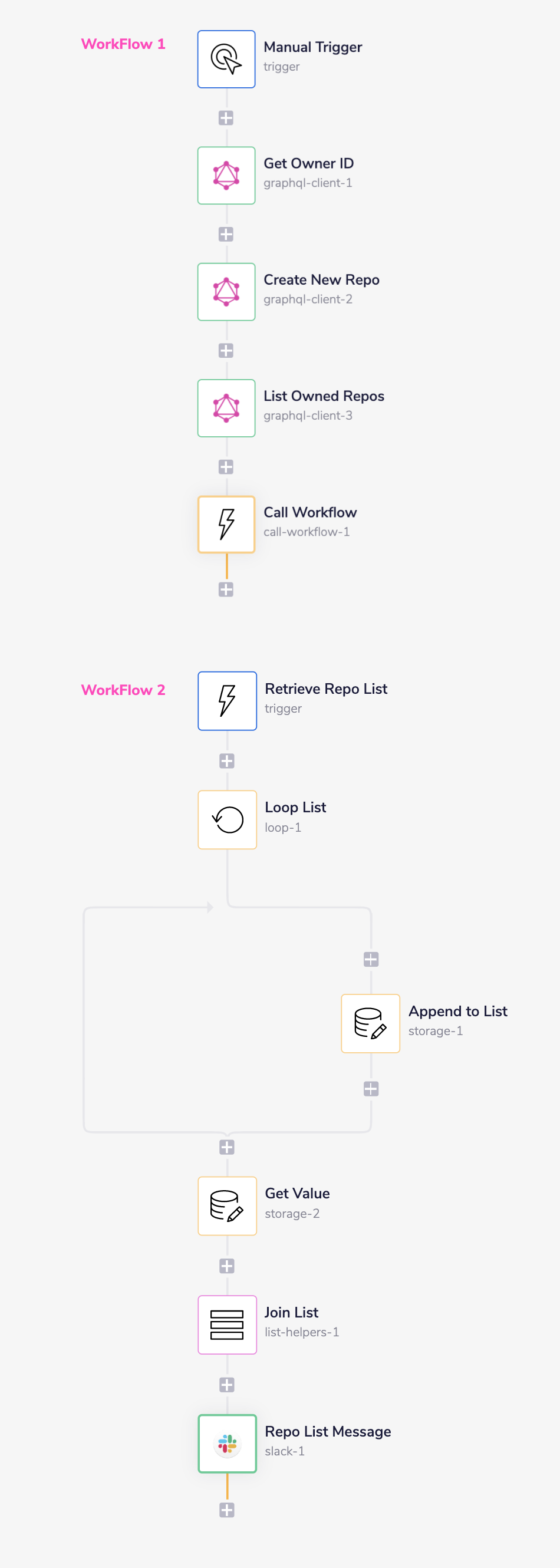
Task: Click the Append to List storage icon
Action: coord(370,1023)
